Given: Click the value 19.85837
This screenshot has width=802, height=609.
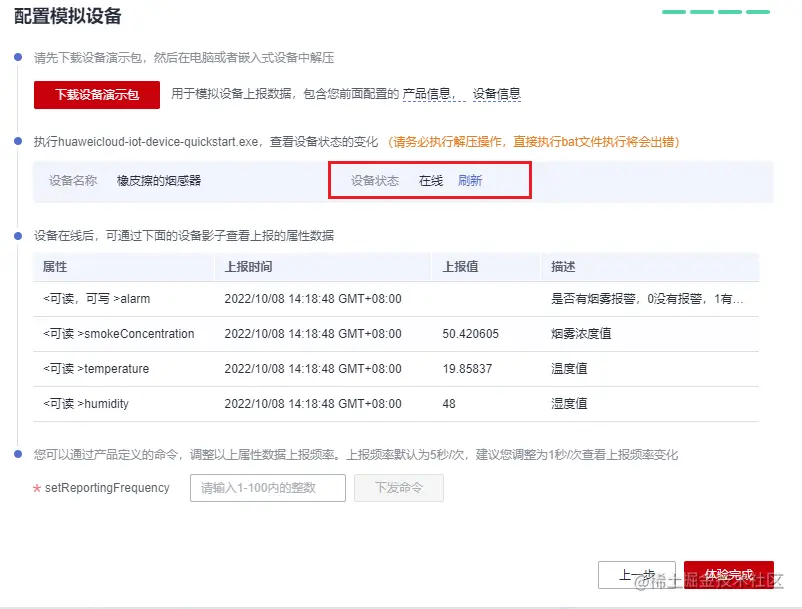Looking at the screenshot, I should coord(467,369).
